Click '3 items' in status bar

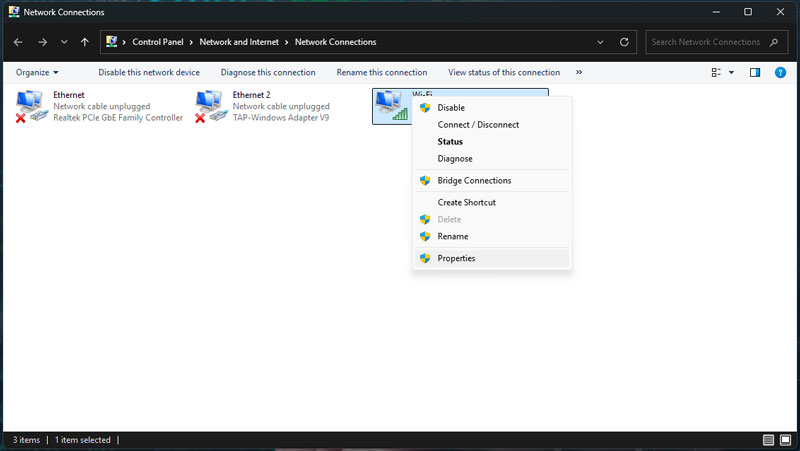click(x=27, y=440)
